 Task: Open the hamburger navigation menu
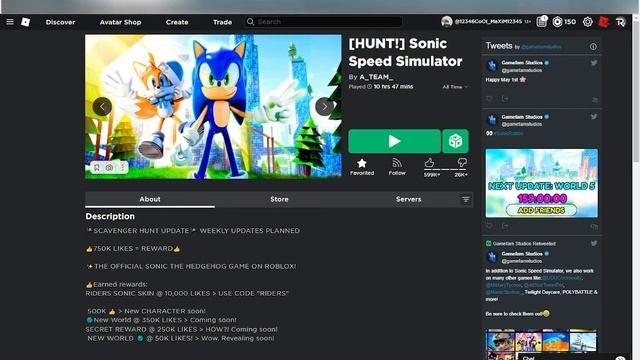(x=10, y=22)
